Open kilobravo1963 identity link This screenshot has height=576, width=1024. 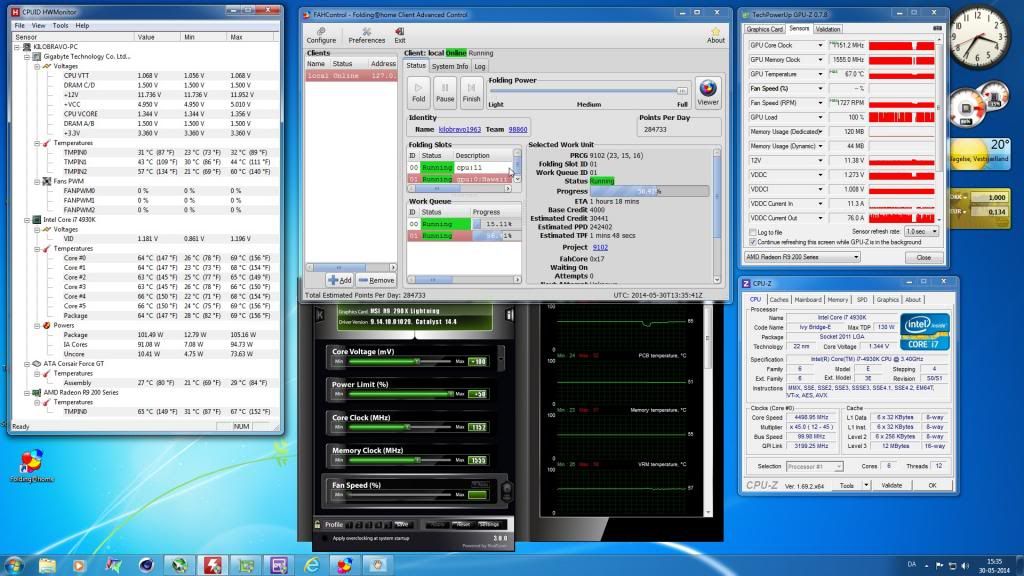coord(460,129)
